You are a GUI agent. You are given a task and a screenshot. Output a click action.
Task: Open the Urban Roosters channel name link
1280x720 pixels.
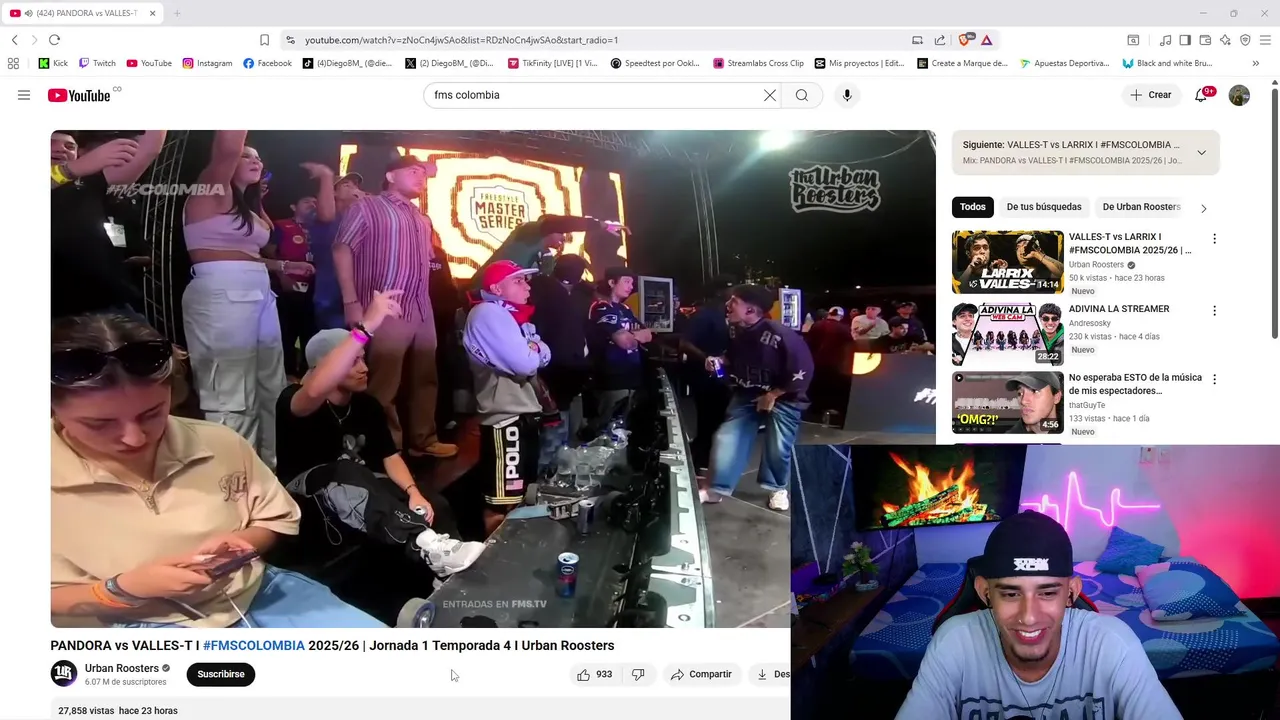pyautogui.click(x=122, y=668)
